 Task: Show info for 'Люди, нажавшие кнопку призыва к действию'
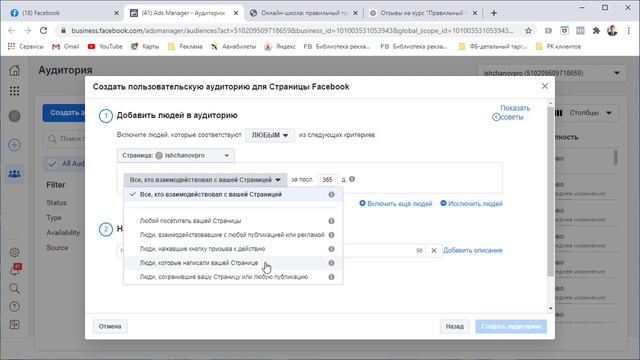(x=331, y=249)
